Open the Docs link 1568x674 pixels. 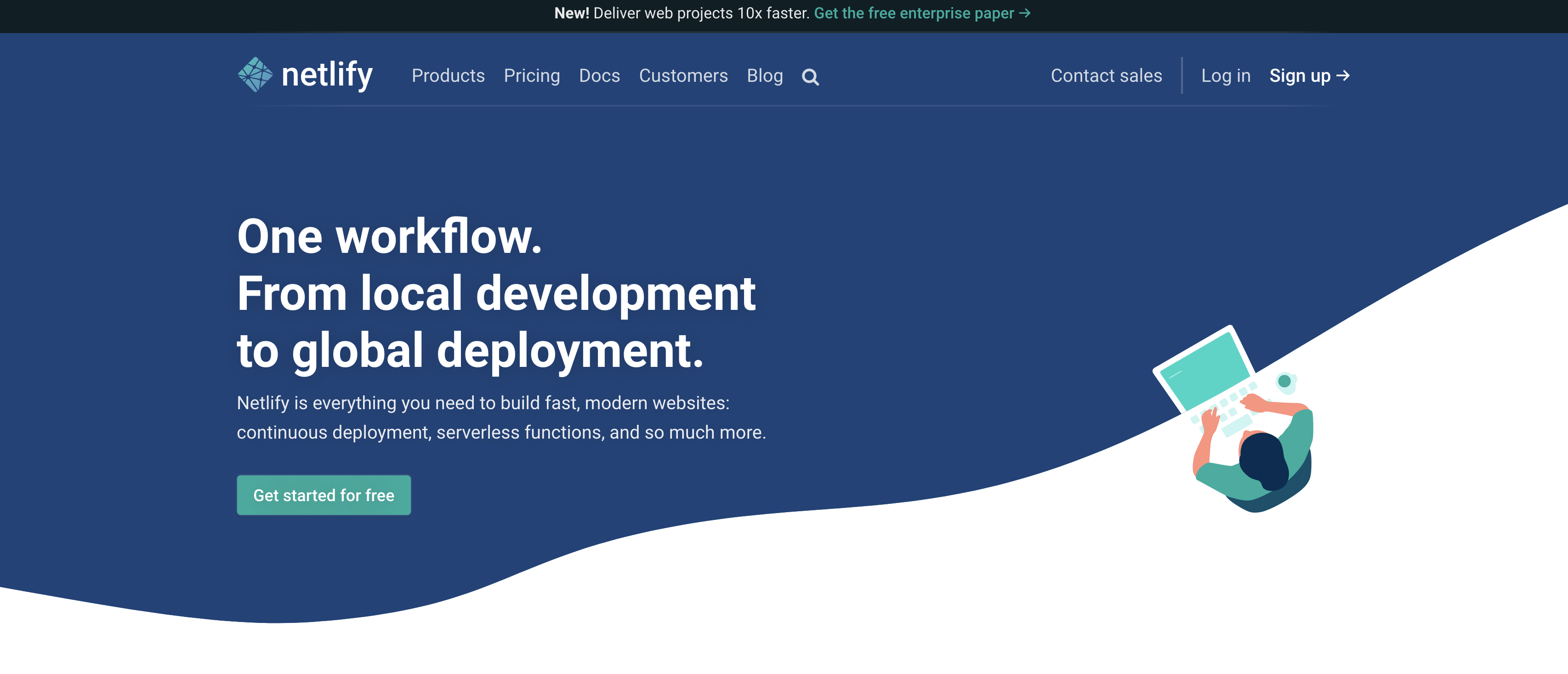599,75
